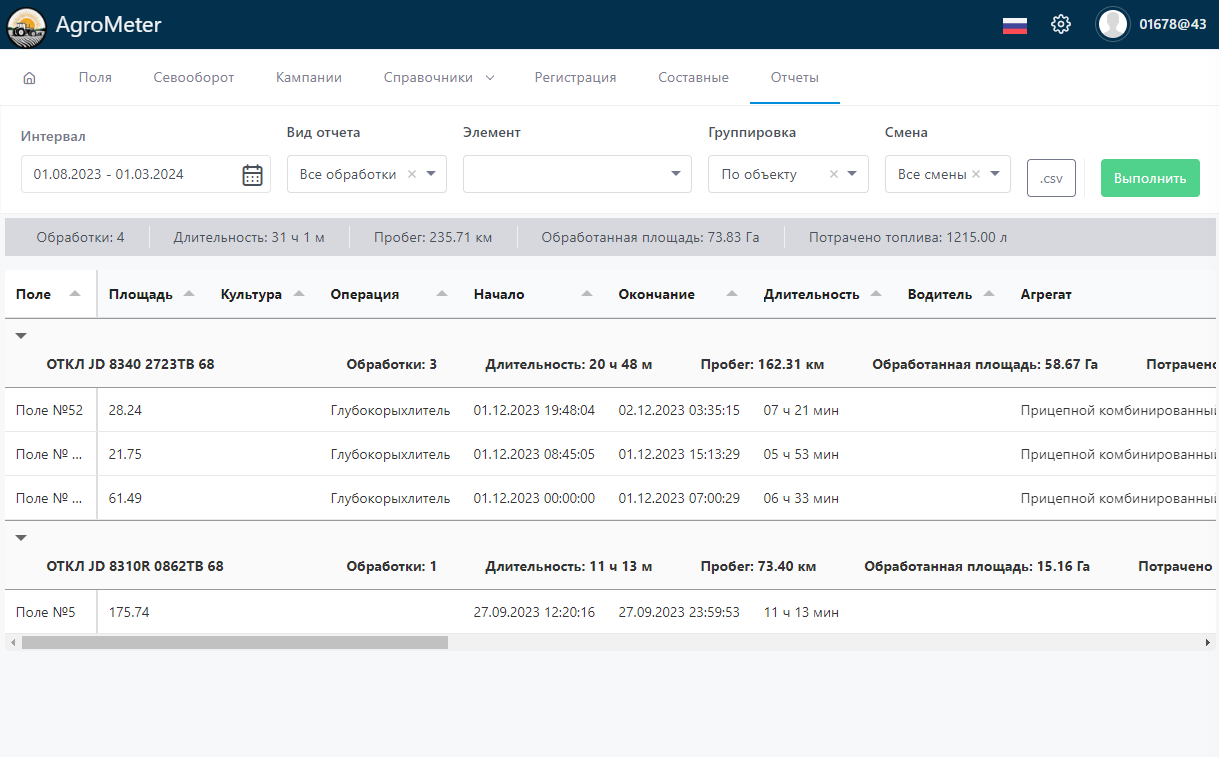1219x757 pixels.
Task: Click the home icon in the navigation bar
Action: click(31, 76)
